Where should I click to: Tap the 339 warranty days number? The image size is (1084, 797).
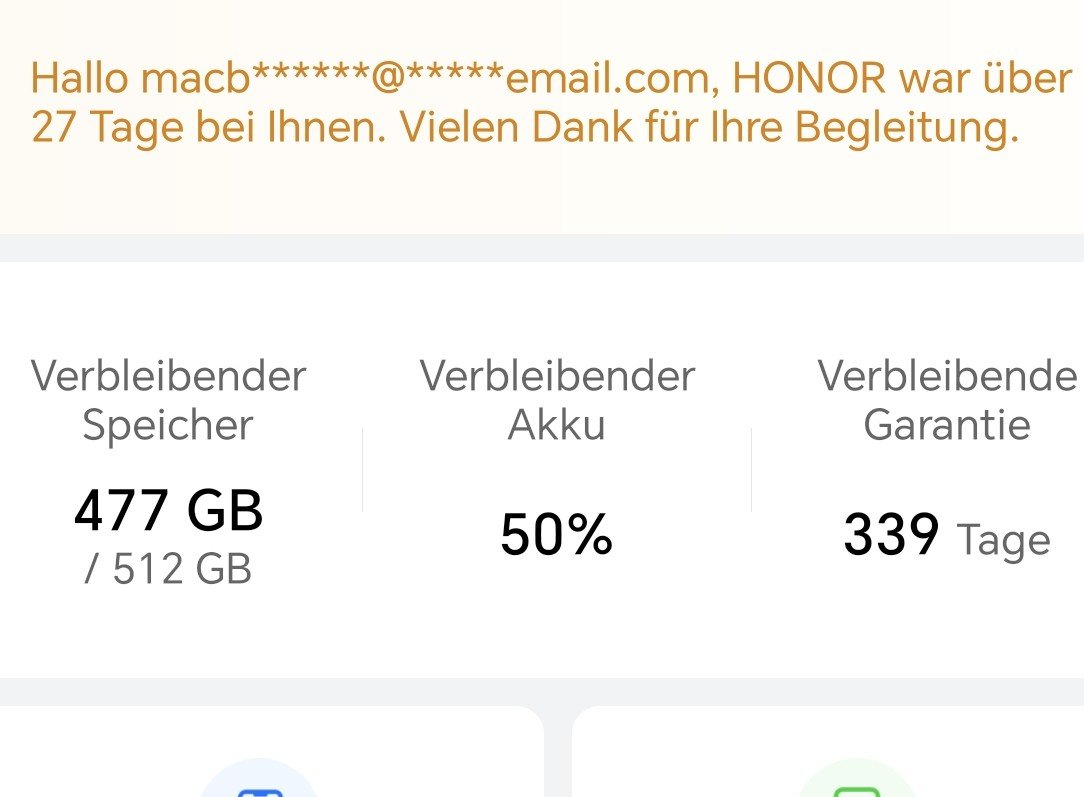(891, 535)
